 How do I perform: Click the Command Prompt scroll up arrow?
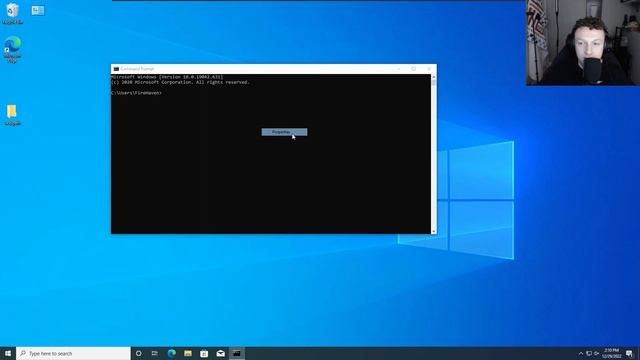tap(433, 77)
